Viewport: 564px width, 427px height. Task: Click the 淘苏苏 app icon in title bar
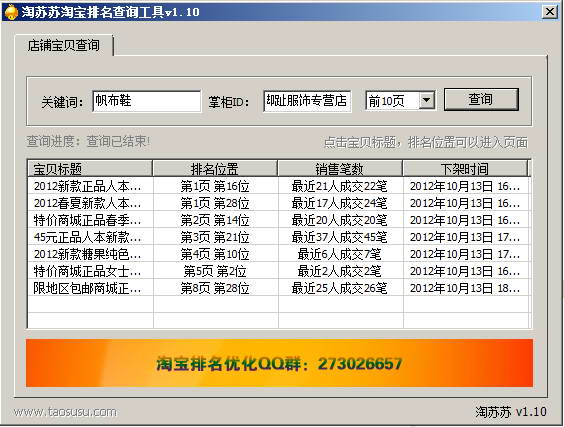[11, 12]
